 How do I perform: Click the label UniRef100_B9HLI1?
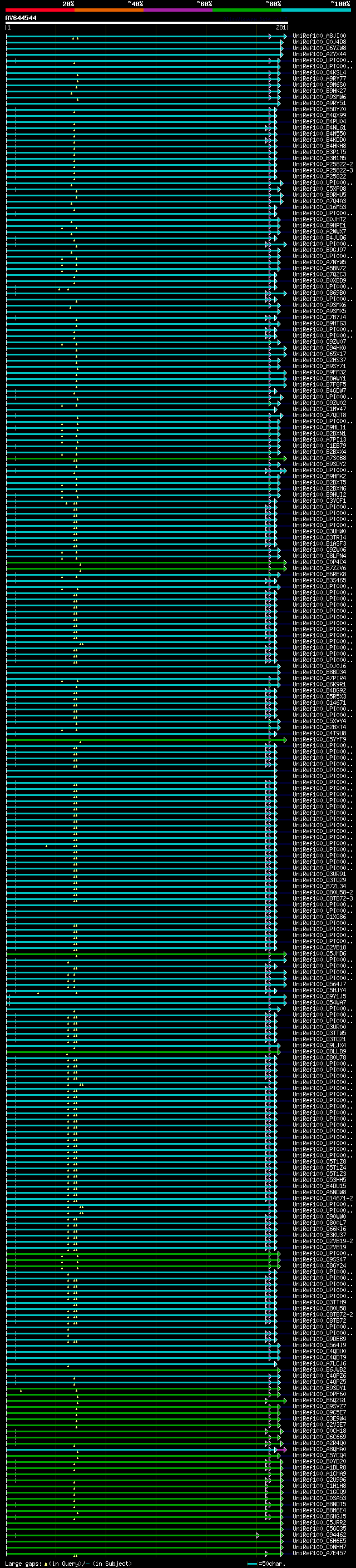point(319,427)
